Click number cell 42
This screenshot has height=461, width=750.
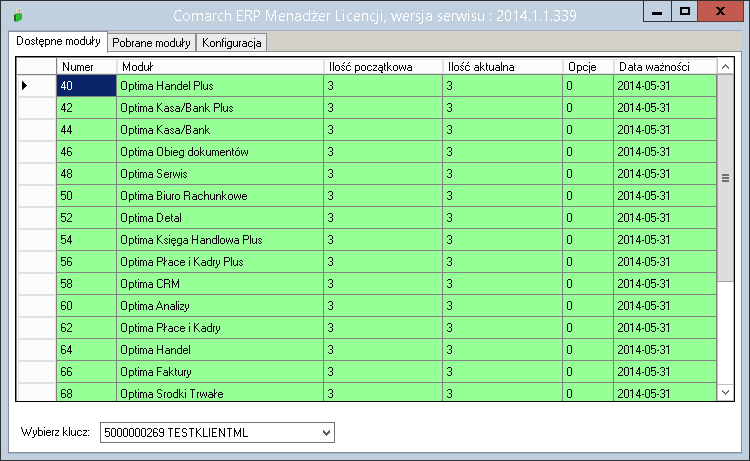click(87, 108)
